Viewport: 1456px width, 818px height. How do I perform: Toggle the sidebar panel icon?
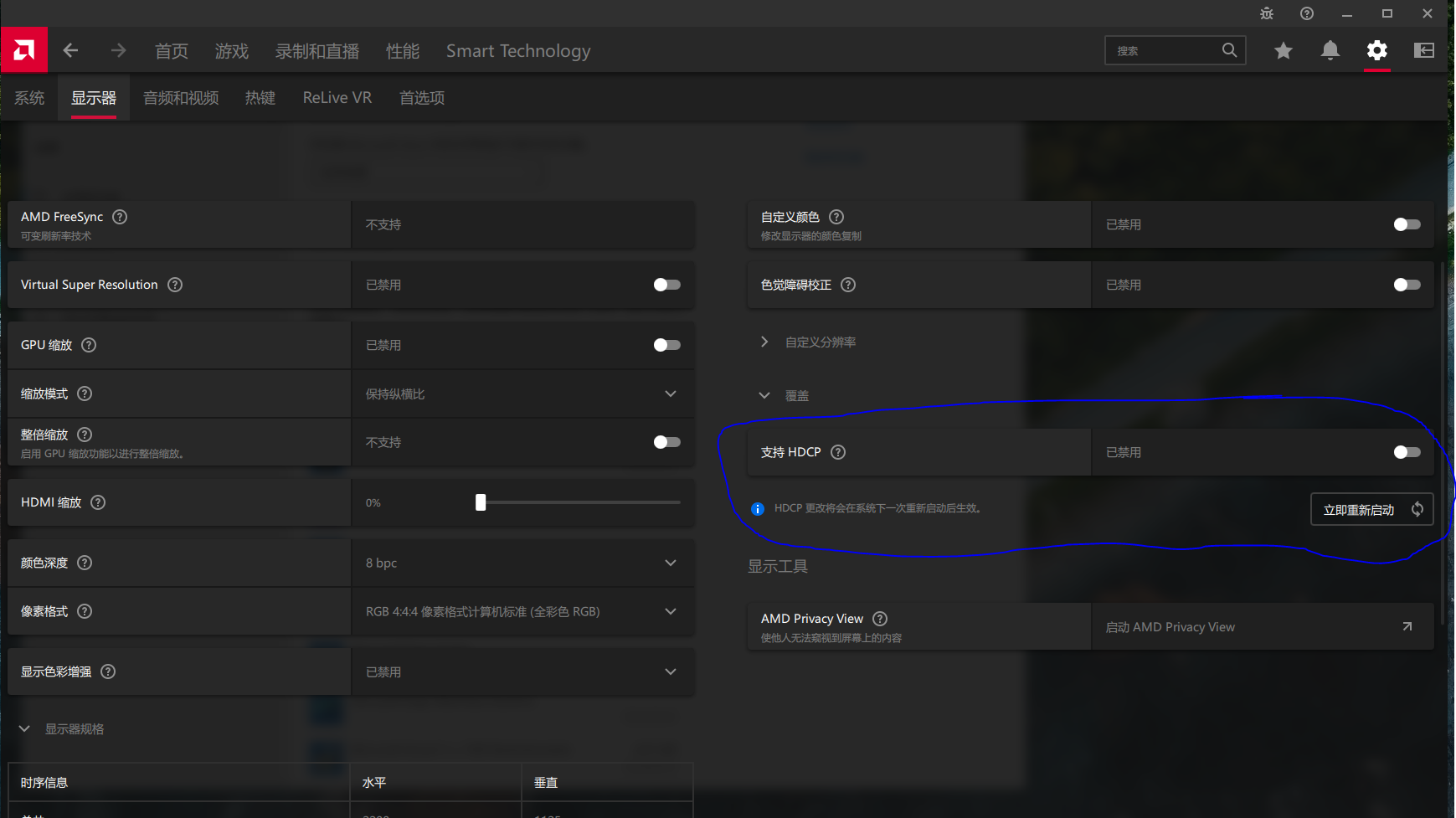(x=1423, y=50)
